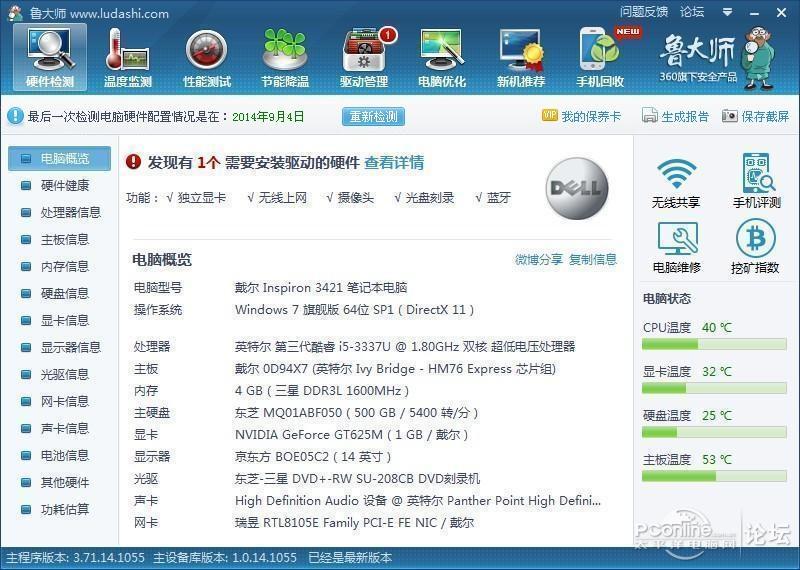Image resolution: width=800 pixels, height=570 pixels.
Task: Open the title bar dropdown menu arrow
Action: pos(728,12)
